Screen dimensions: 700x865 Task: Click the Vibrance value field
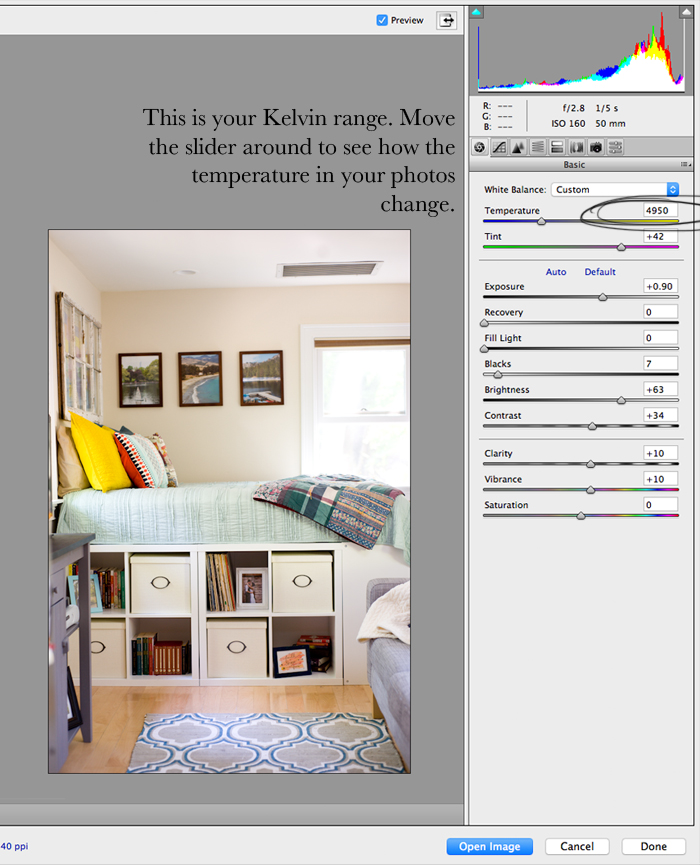[x=660, y=479]
